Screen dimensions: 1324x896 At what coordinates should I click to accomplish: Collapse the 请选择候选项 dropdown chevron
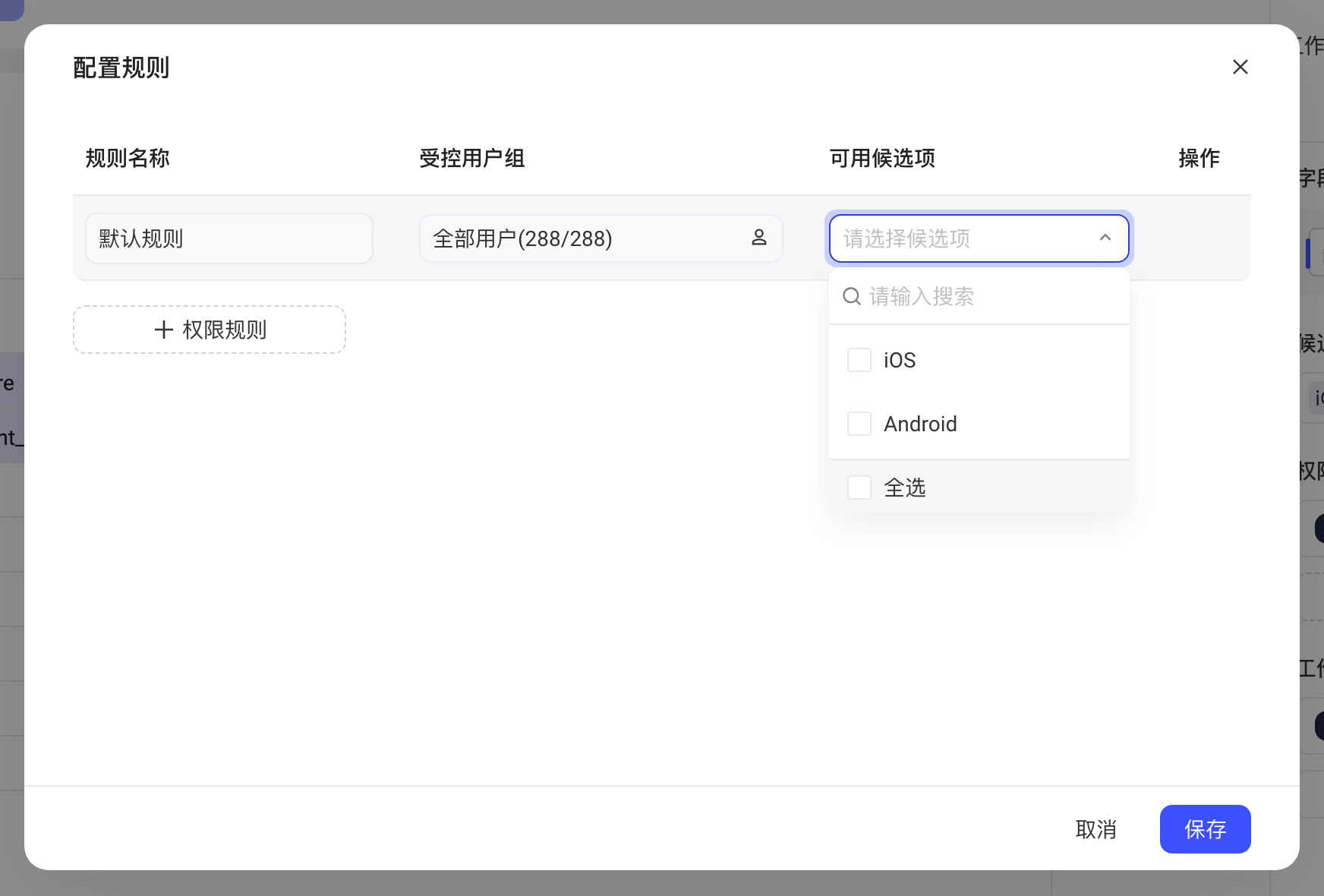coord(1105,238)
